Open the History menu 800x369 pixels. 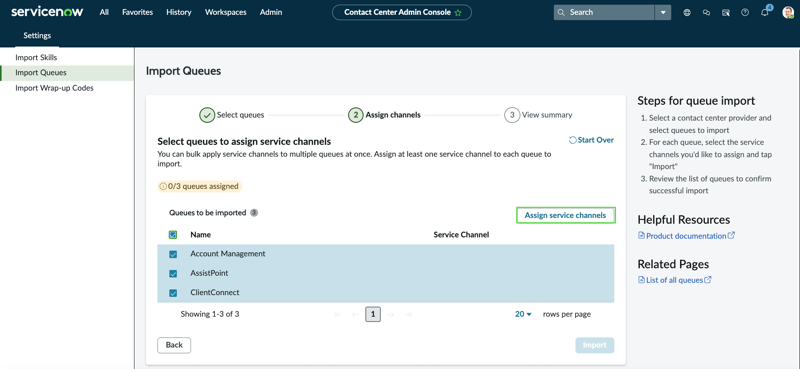pyautogui.click(x=179, y=12)
